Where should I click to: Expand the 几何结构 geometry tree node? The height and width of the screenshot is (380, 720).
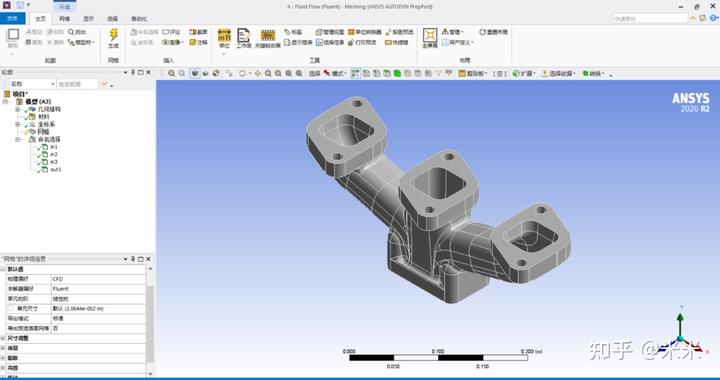point(18,109)
